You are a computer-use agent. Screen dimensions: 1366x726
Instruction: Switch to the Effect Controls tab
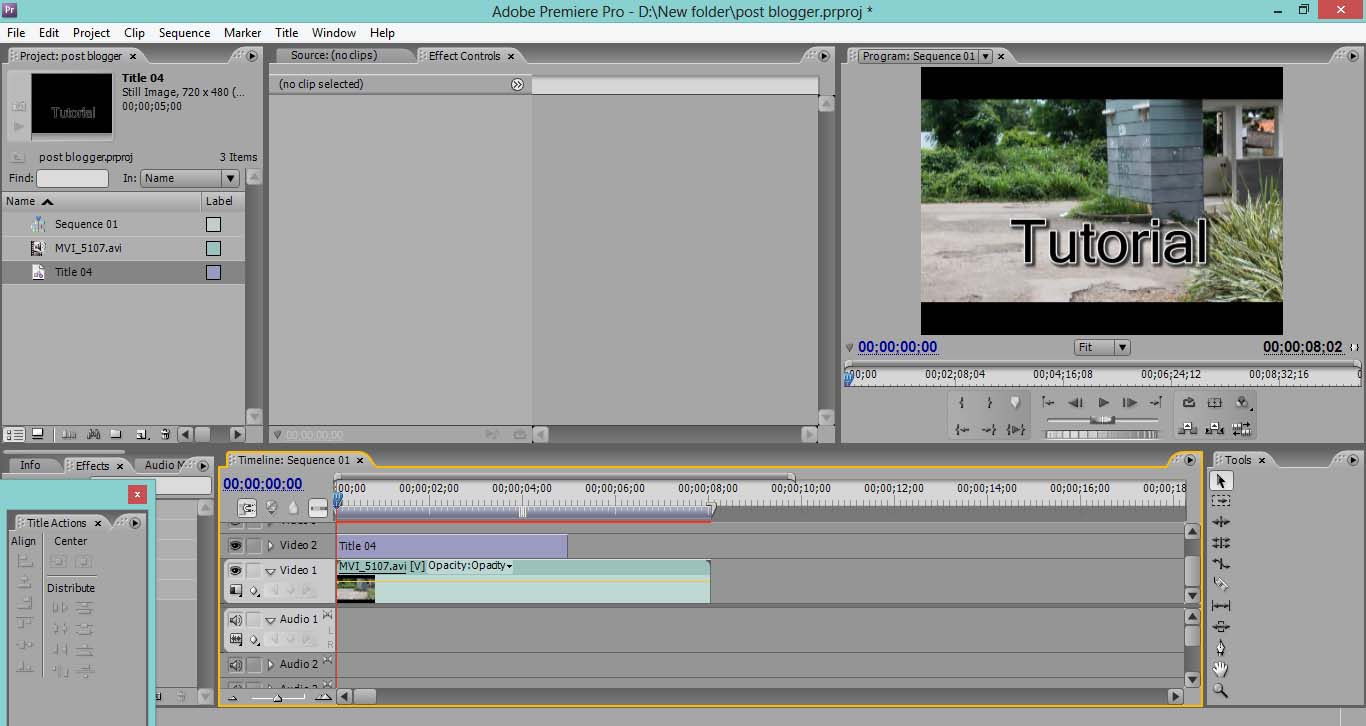coord(465,56)
